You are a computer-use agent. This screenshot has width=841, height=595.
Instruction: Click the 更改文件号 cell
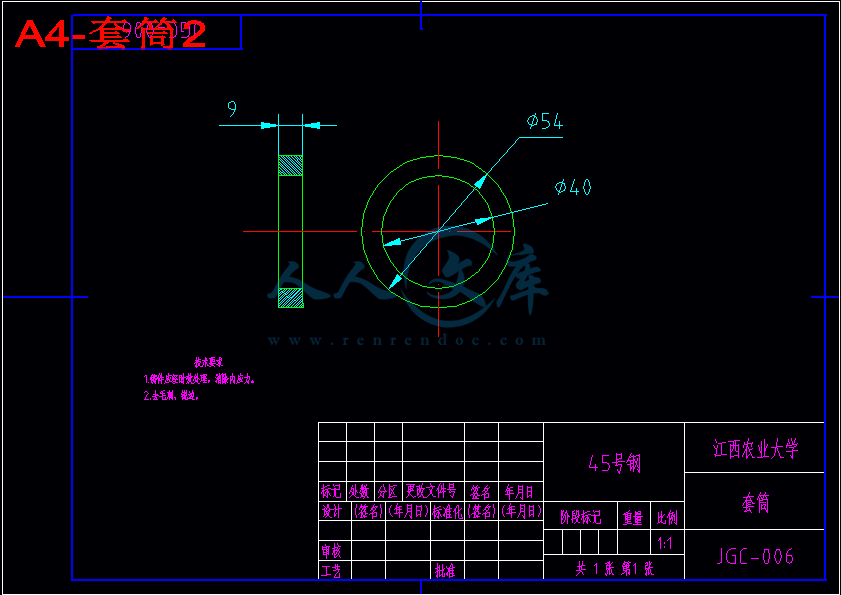tap(432, 491)
